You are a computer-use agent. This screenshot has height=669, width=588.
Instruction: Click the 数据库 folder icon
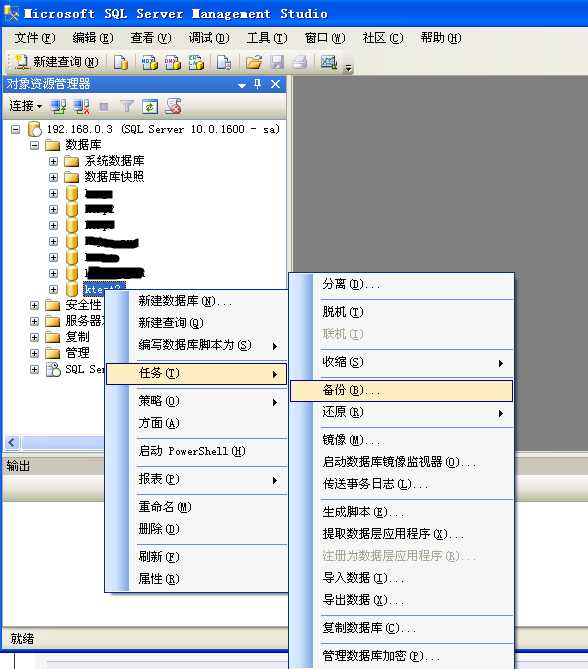click(x=52, y=145)
